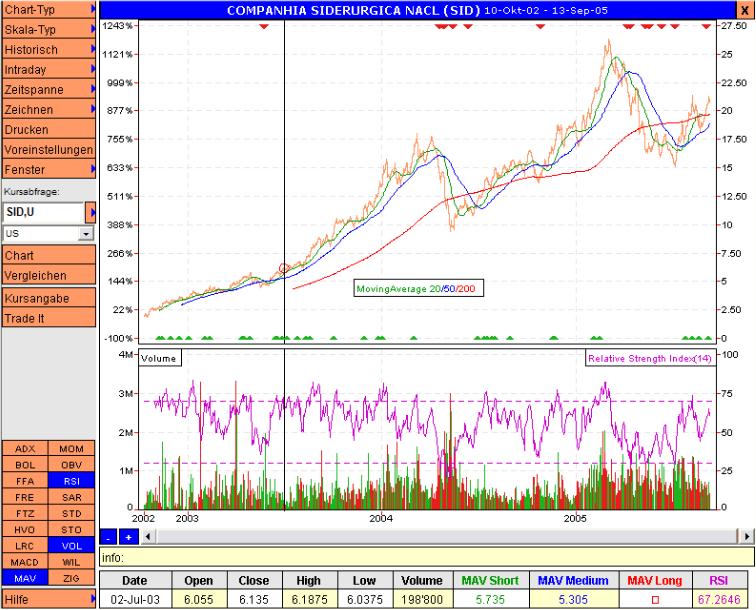Click the Drucken button
This screenshot has height=610, width=756.
coord(49,130)
